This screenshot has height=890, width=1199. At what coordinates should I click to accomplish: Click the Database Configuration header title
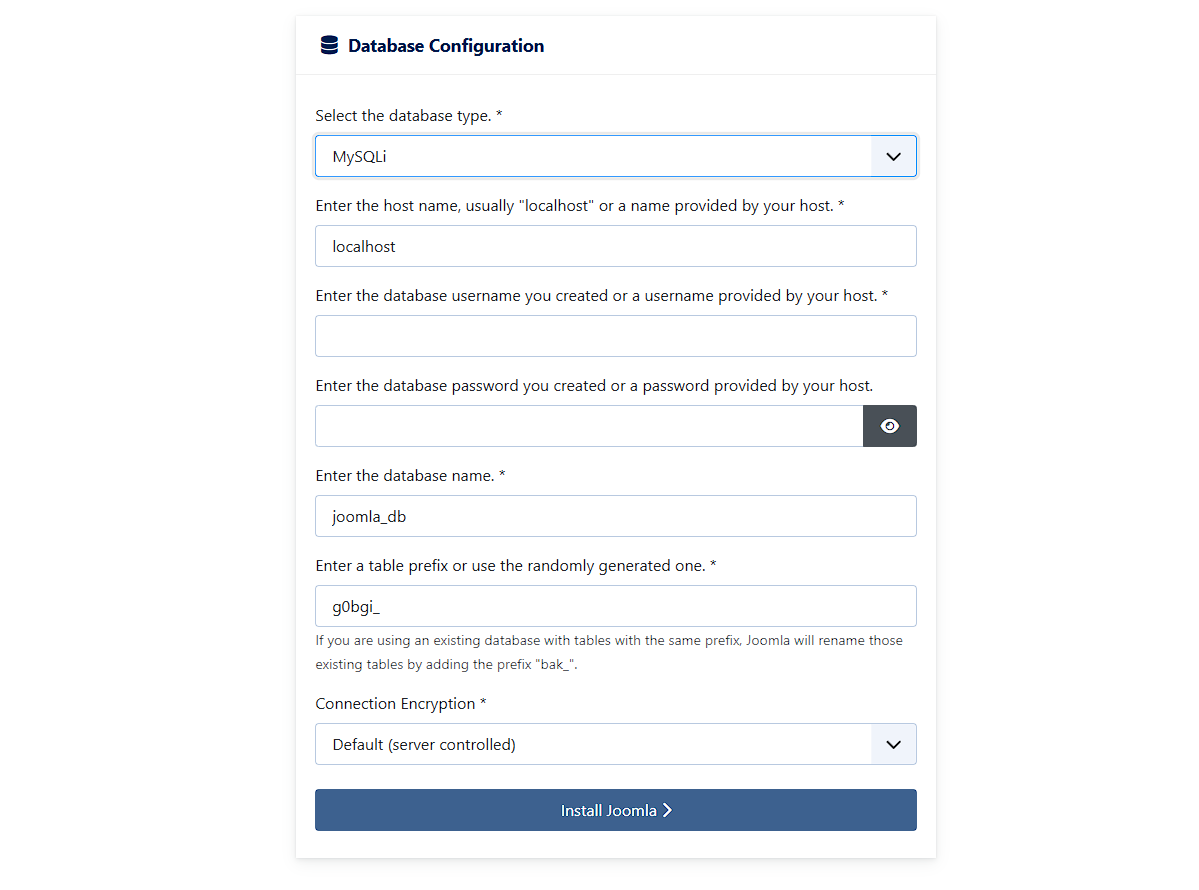point(445,45)
